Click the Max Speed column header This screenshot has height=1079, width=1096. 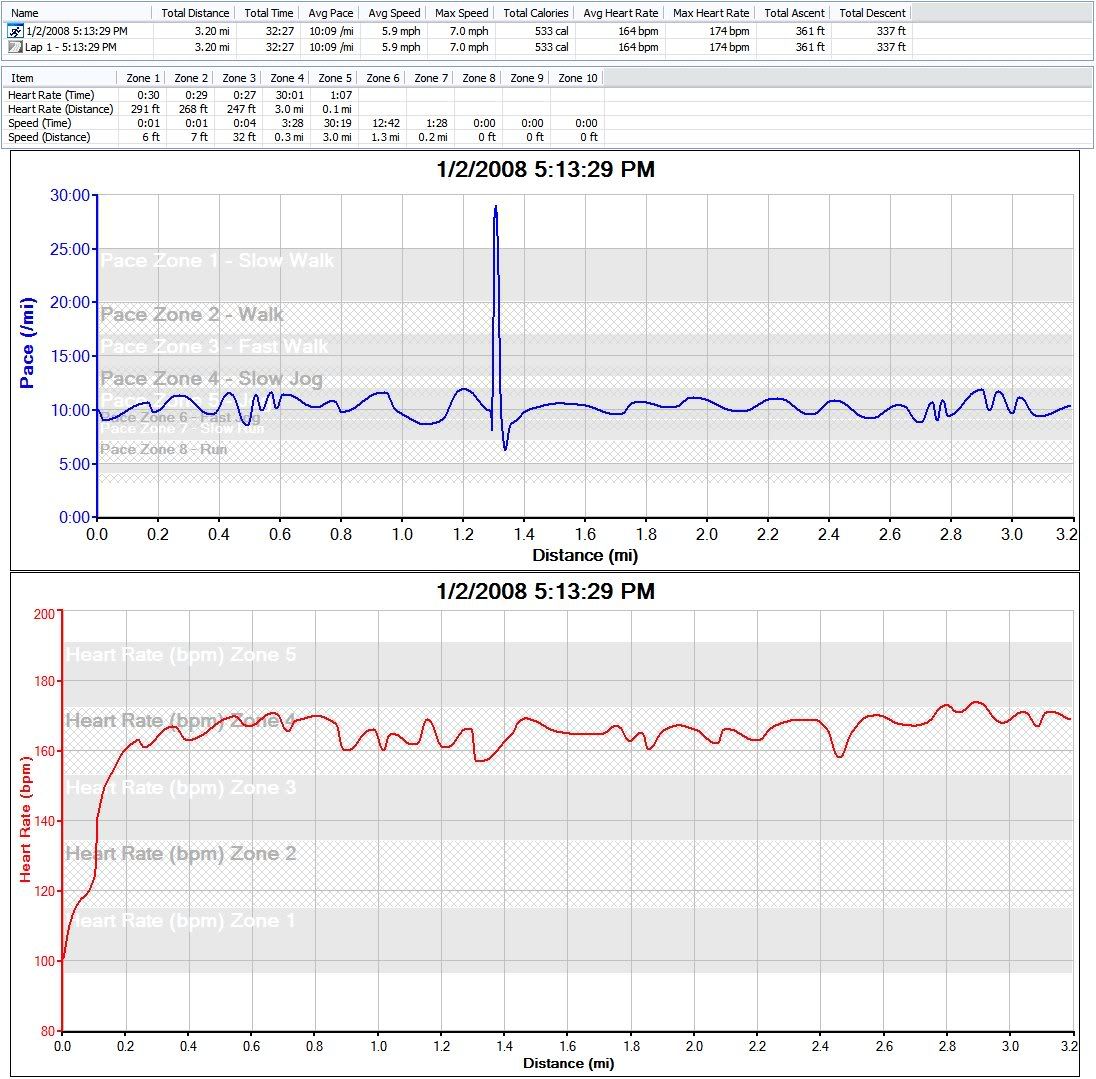(460, 13)
